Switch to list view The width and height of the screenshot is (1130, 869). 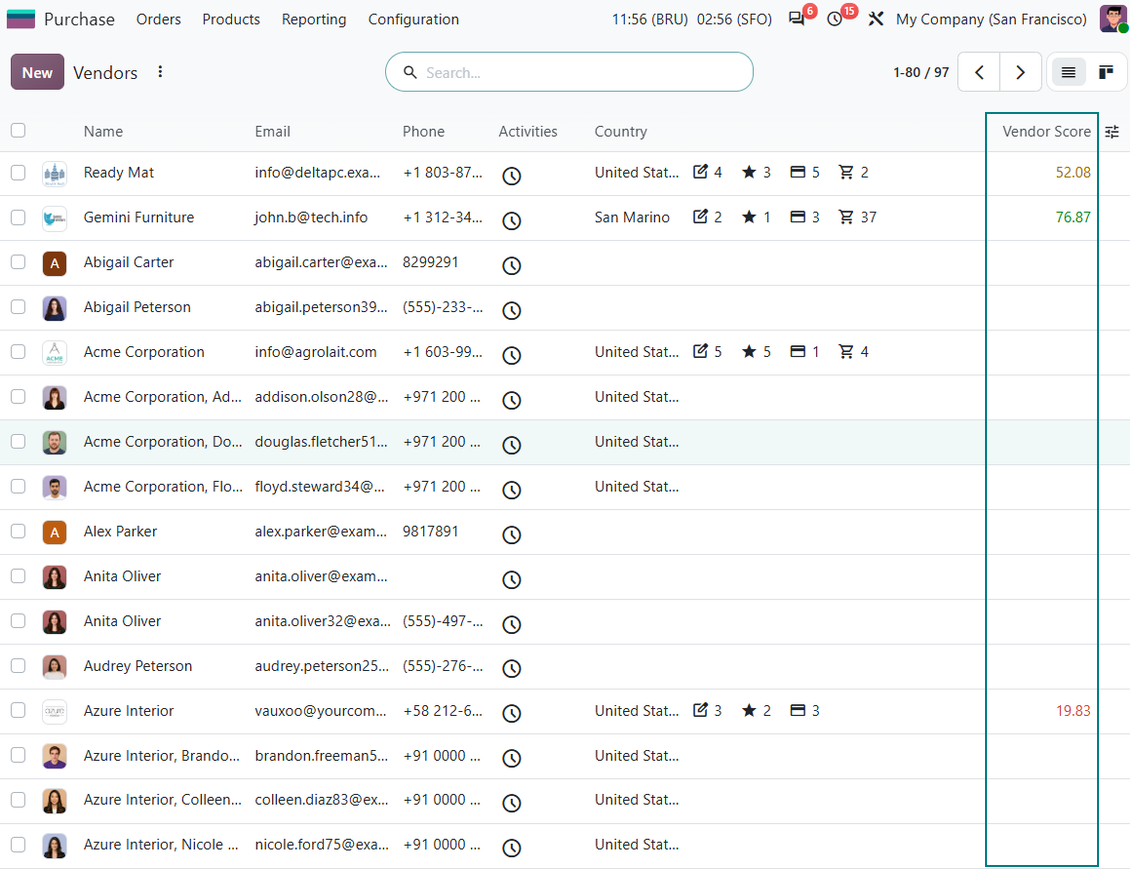pos(1068,72)
